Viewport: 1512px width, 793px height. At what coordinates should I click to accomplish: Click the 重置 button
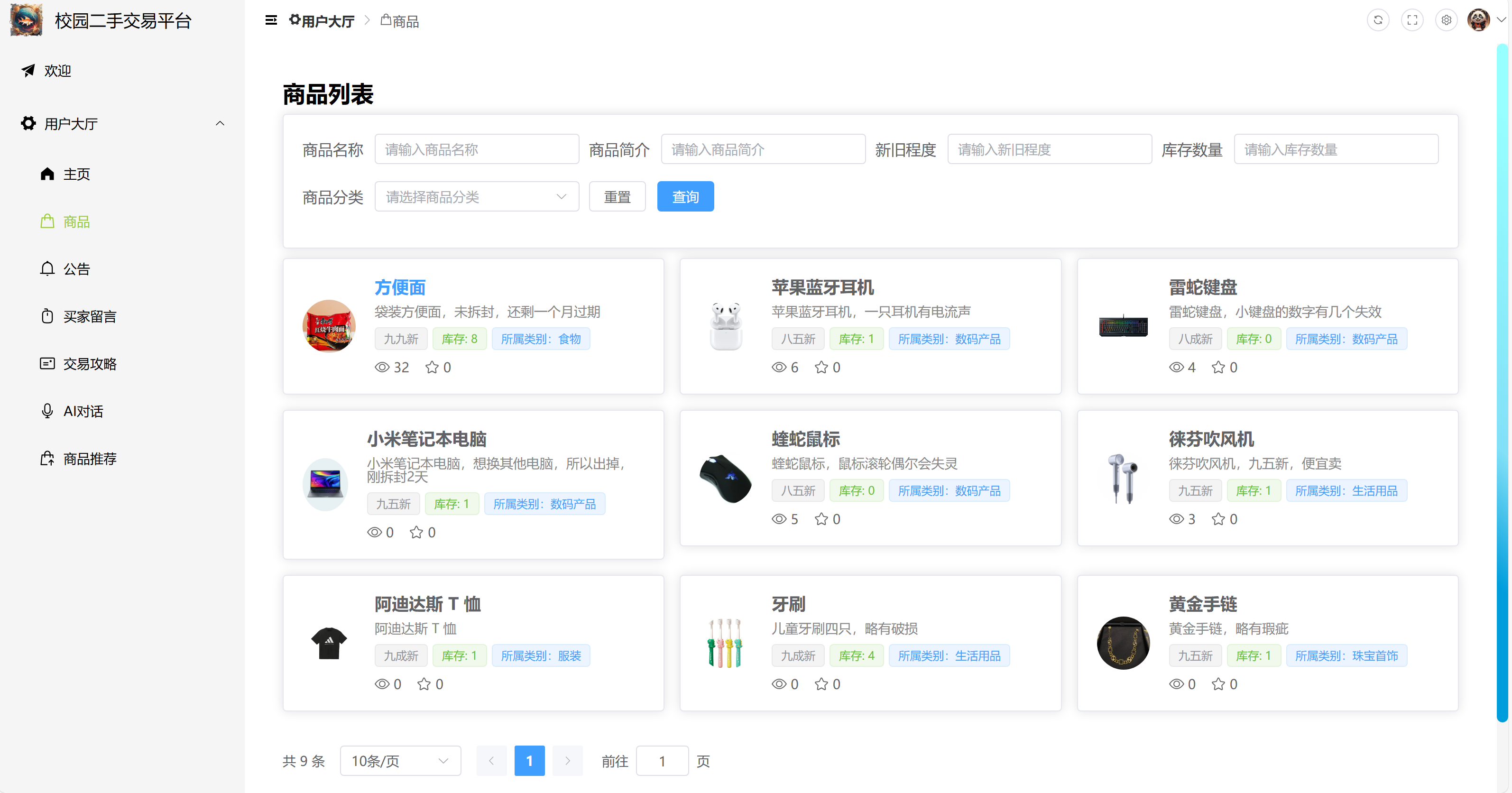click(617, 197)
